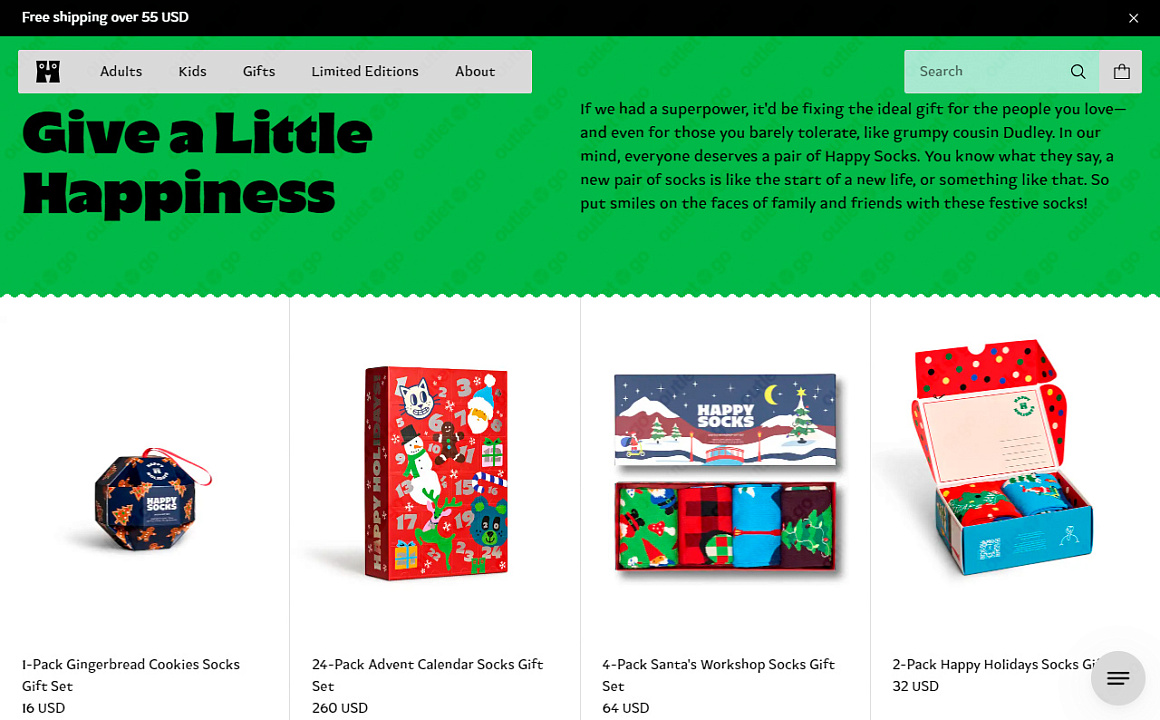
Task: Open the Advent Calendar box product image
Action: pyautogui.click(x=436, y=474)
